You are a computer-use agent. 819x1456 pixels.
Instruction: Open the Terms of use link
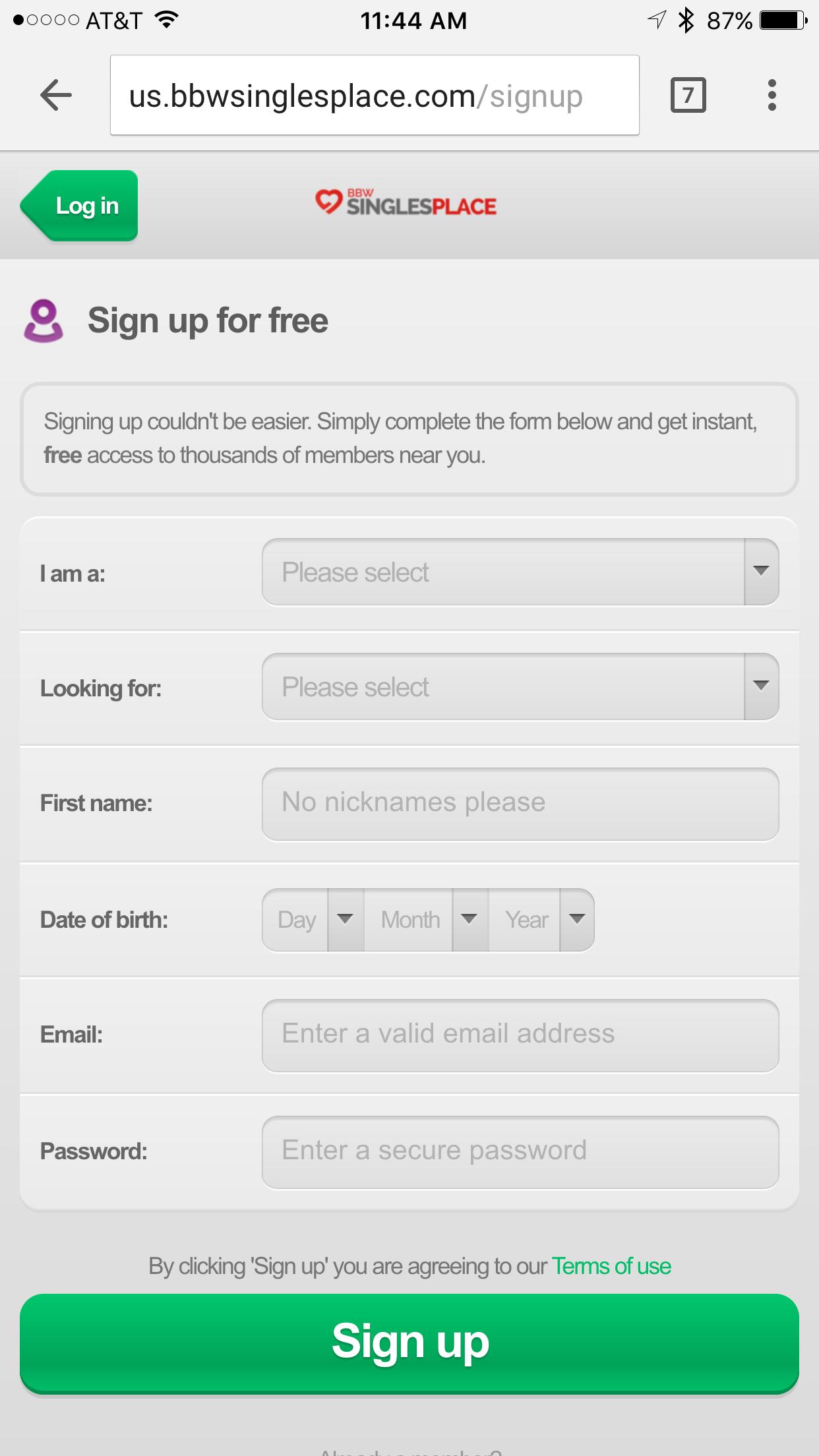[x=611, y=1267]
